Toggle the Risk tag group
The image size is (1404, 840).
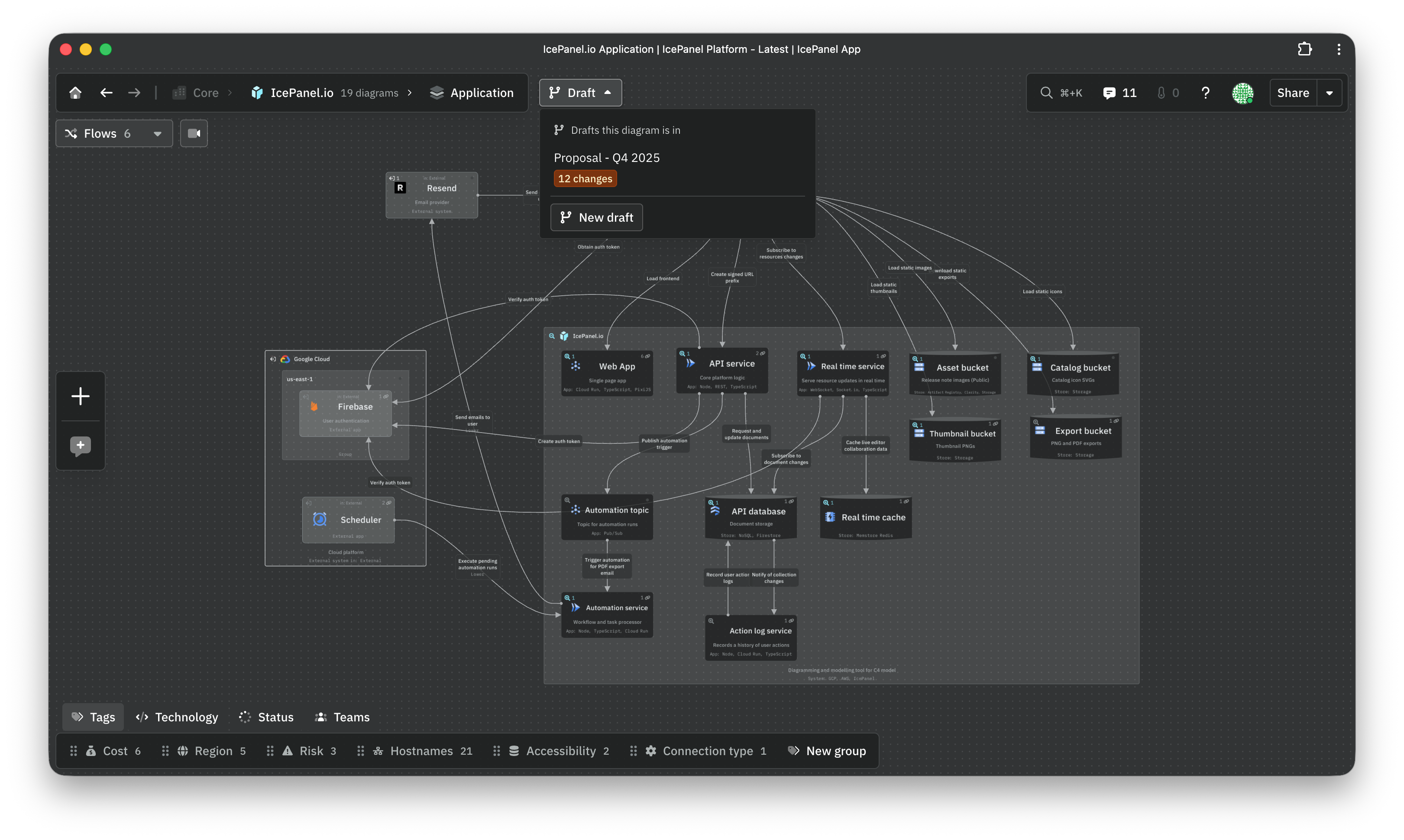tap(311, 751)
